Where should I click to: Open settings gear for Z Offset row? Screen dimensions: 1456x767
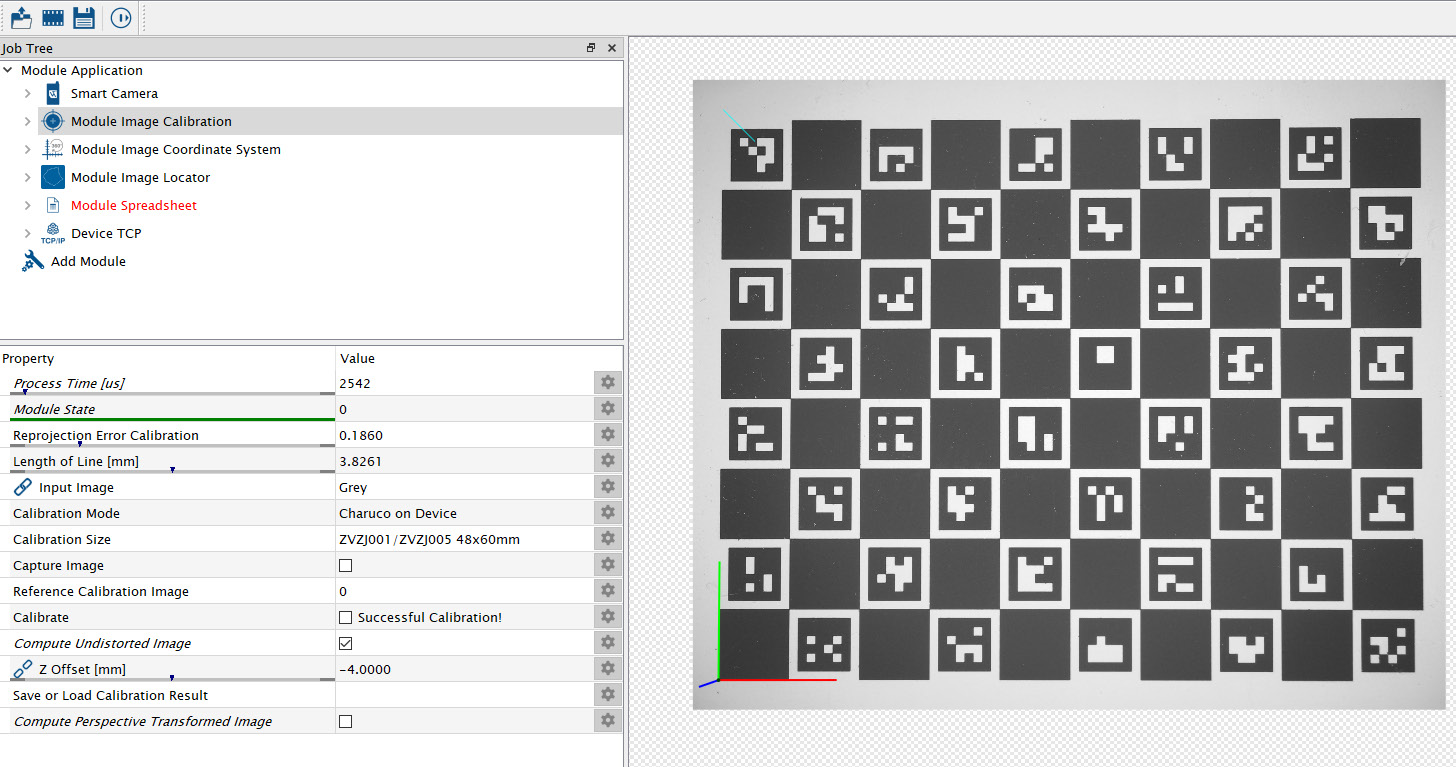pyautogui.click(x=607, y=669)
